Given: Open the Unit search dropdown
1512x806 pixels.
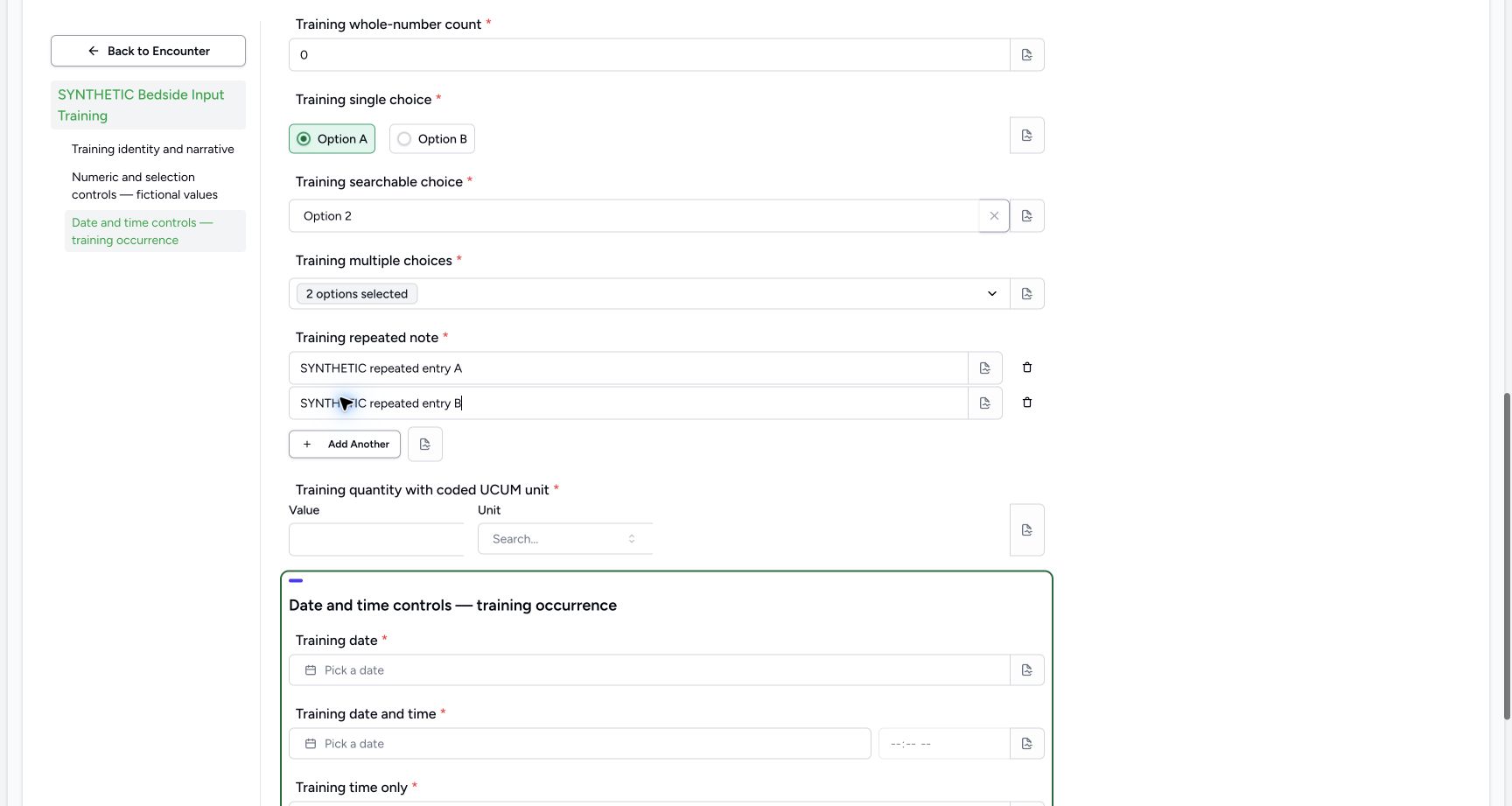Looking at the screenshot, I should pyautogui.click(x=565, y=539).
